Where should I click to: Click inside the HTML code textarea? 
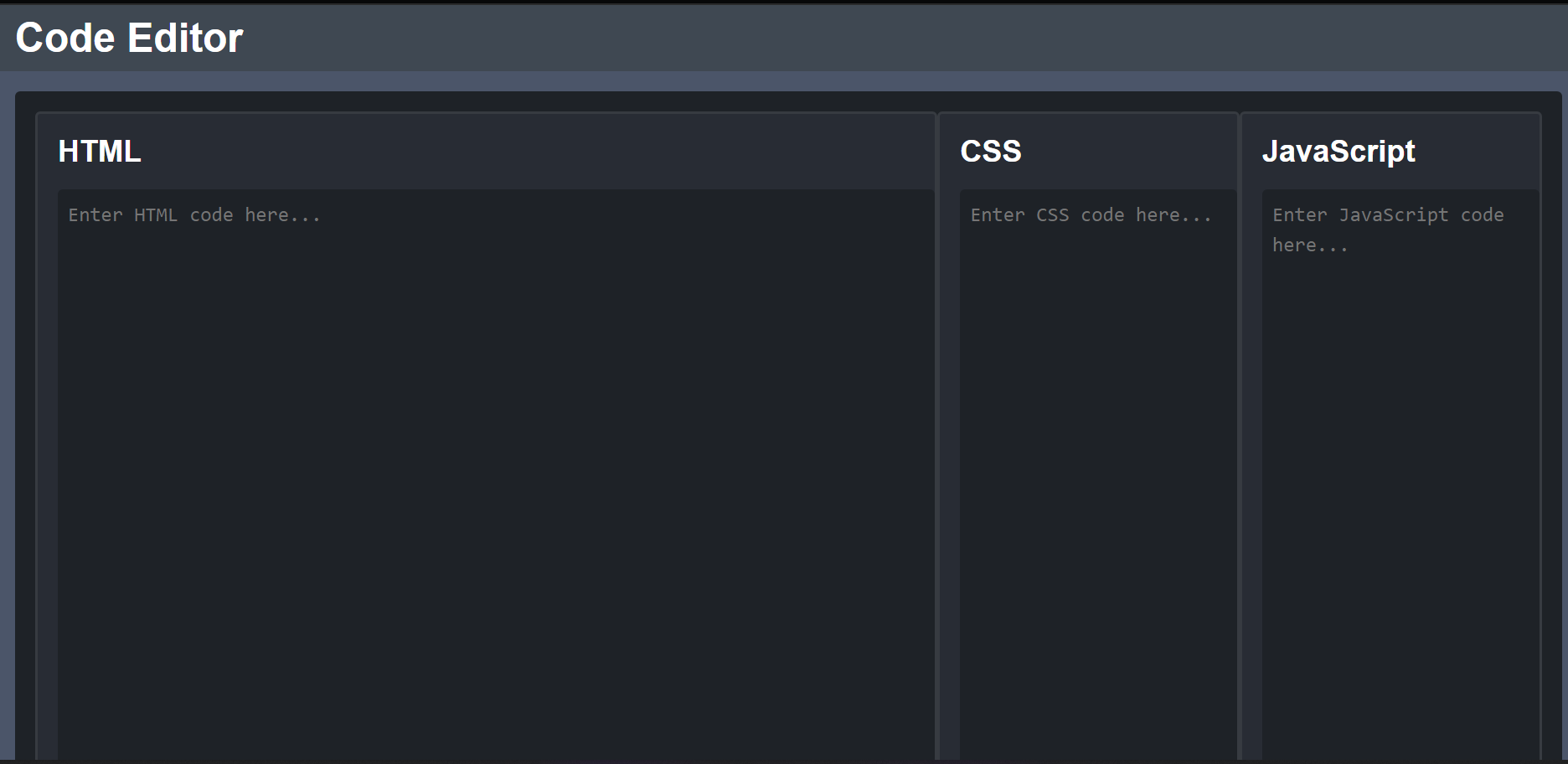pos(496,476)
